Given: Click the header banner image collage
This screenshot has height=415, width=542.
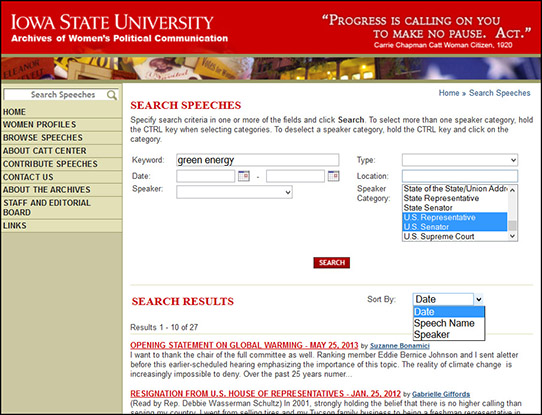Looking at the screenshot, I should pyautogui.click(x=271, y=68).
